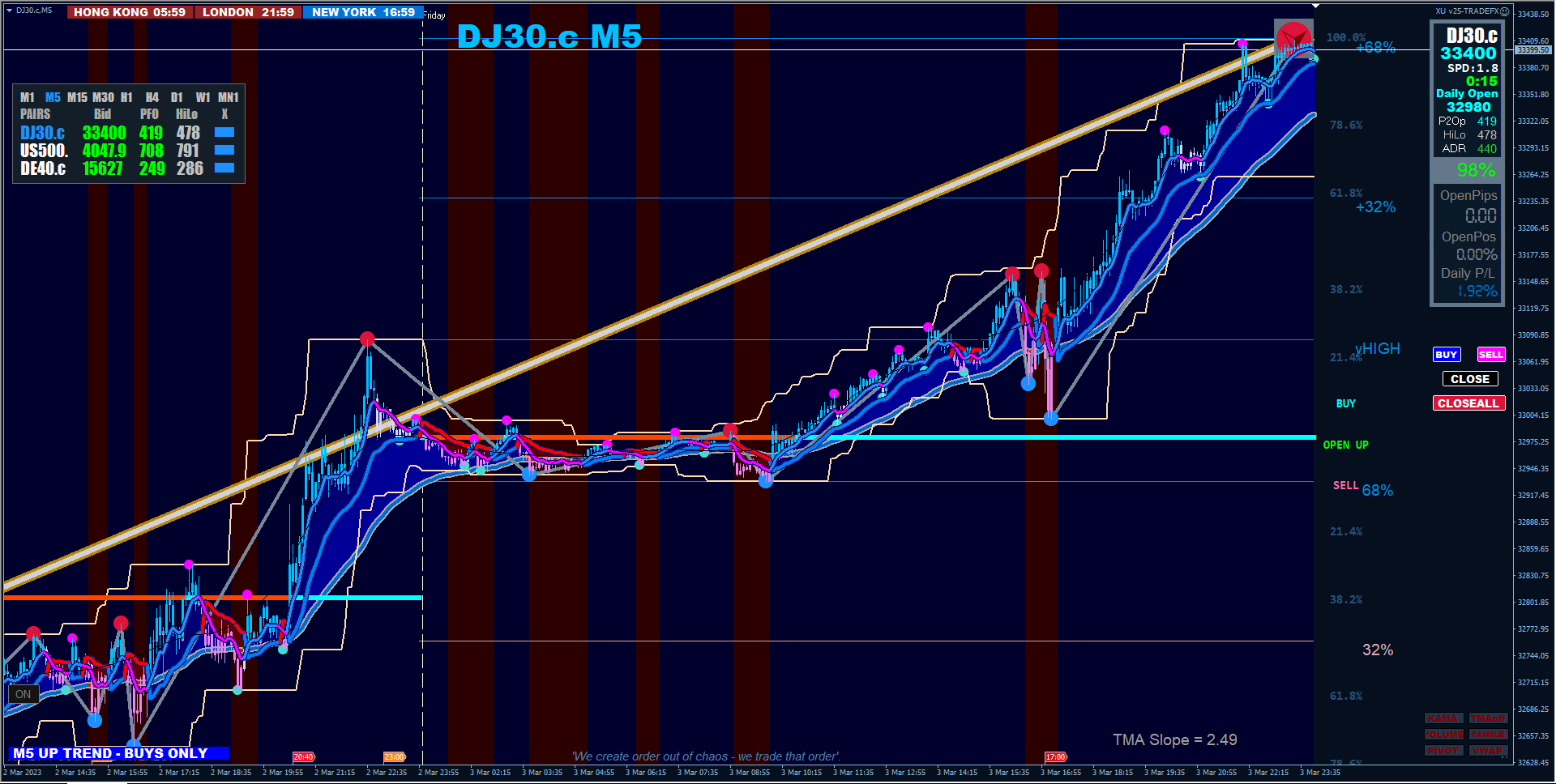Select the DJ30.c pair in the pairs table
This screenshot has width=1556, height=784.
[43, 133]
